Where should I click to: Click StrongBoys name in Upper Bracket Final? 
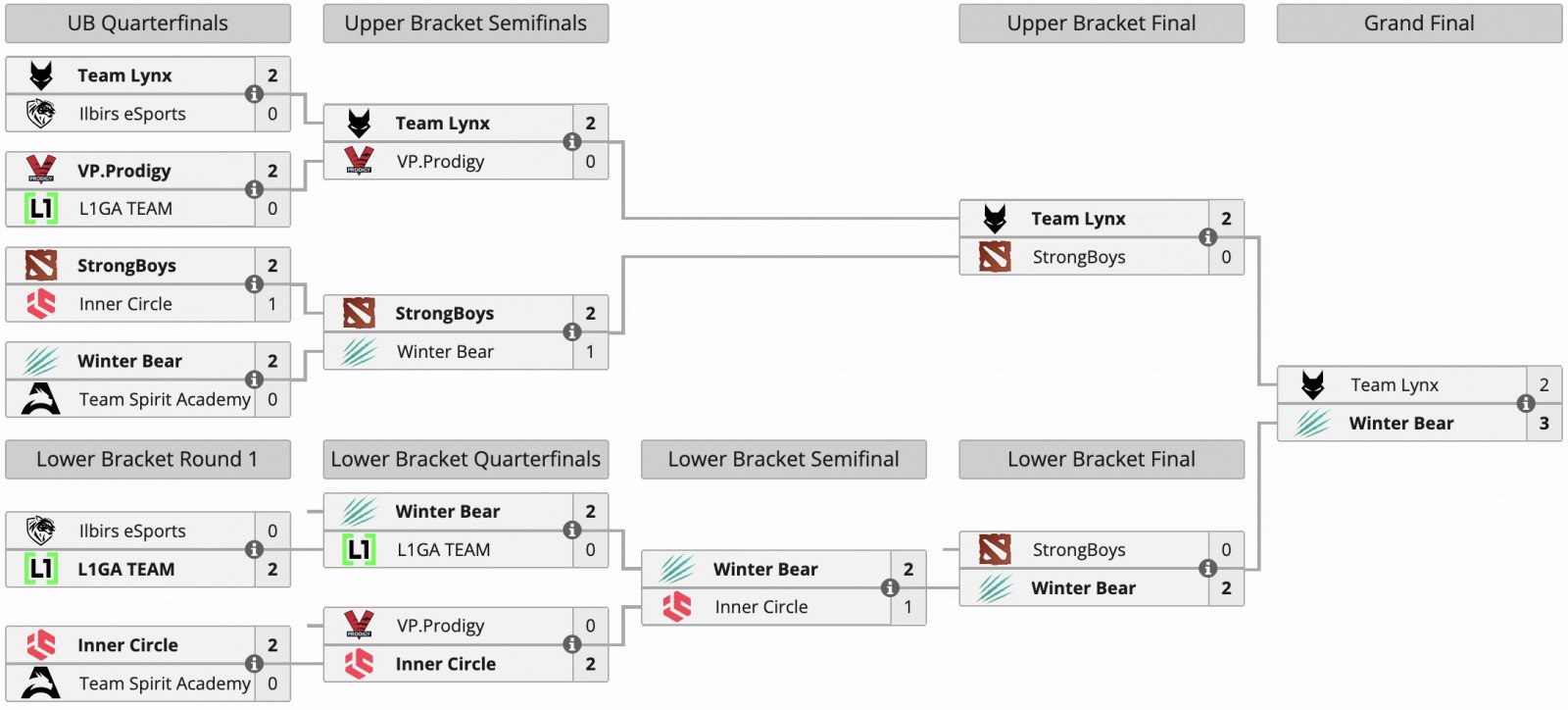1078,257
